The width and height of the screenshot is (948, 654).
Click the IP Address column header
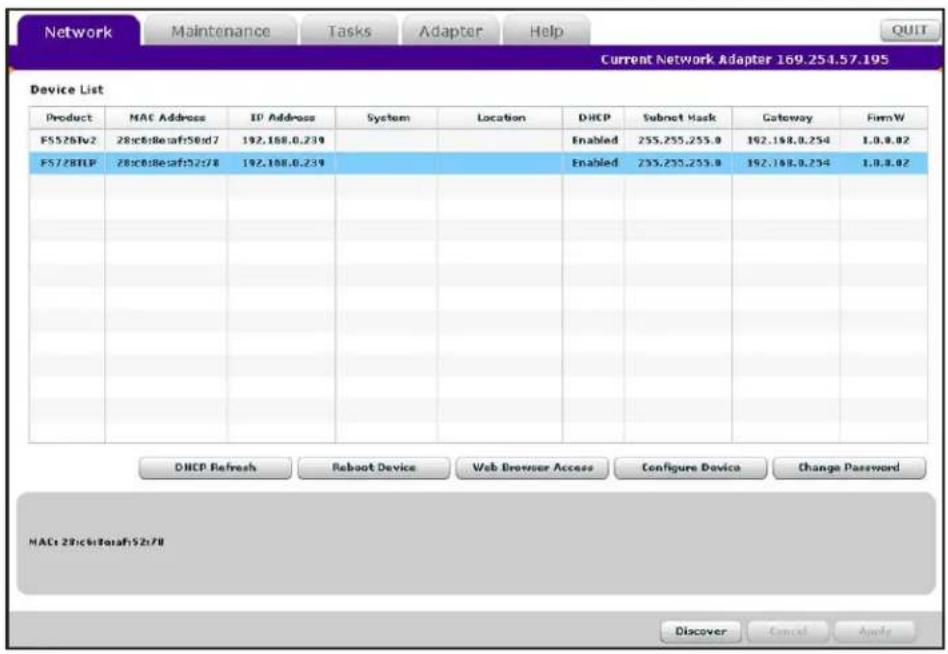282,118
